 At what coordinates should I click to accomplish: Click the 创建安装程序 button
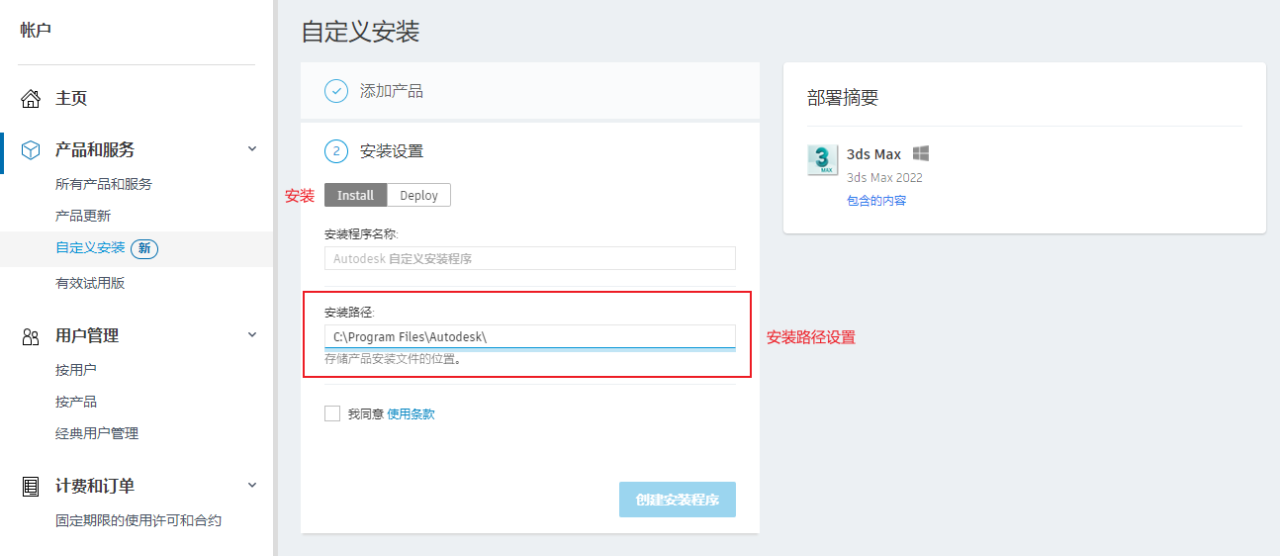677,499
